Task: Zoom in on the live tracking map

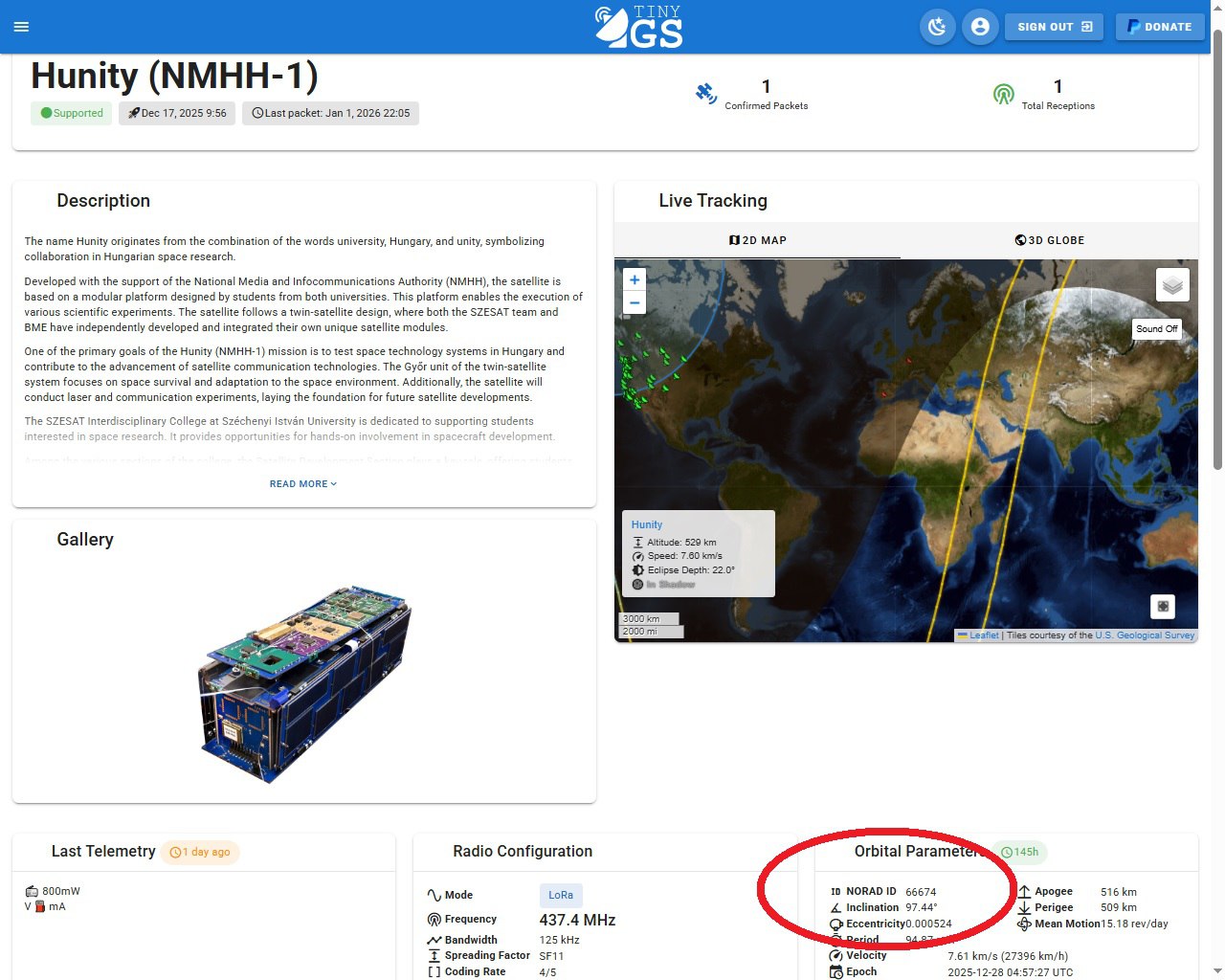Action: pos(635,279)
